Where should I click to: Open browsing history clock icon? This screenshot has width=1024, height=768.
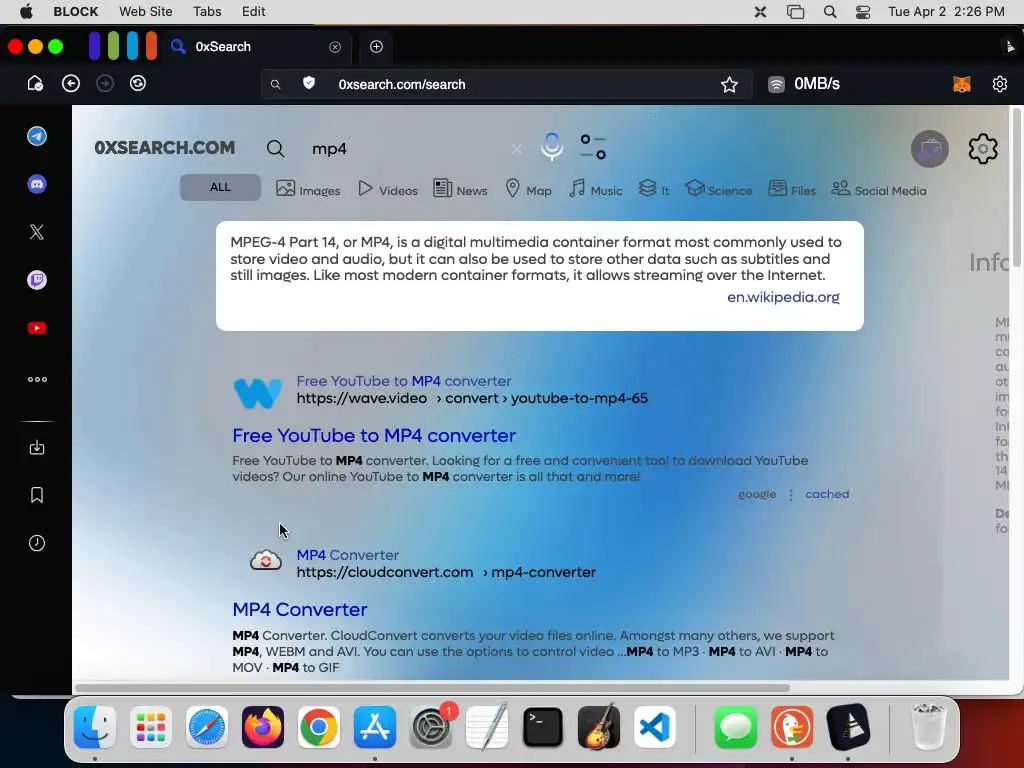click(x=37, y=543)
